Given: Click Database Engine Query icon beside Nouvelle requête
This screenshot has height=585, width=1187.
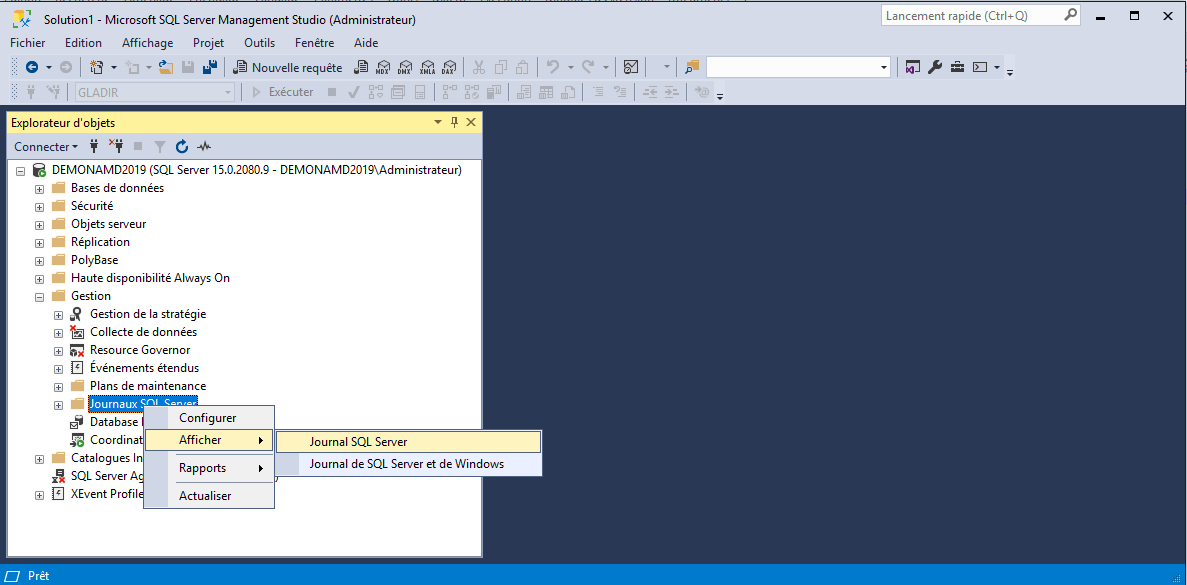Looking at the screenshot, I should pyautogui.click(x=362, y=67).
